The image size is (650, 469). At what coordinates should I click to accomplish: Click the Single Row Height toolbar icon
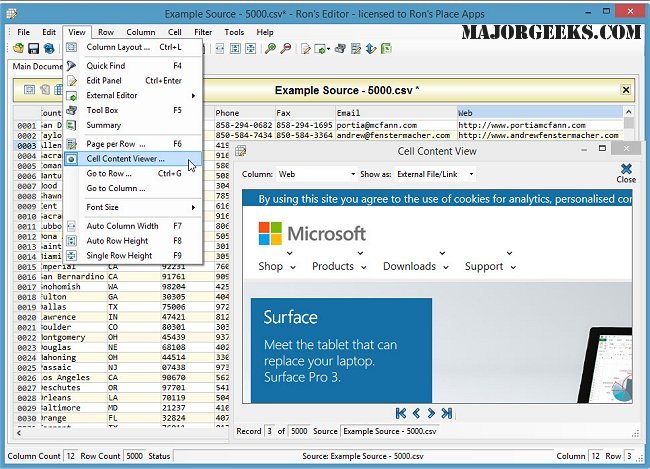pos(250,49)
